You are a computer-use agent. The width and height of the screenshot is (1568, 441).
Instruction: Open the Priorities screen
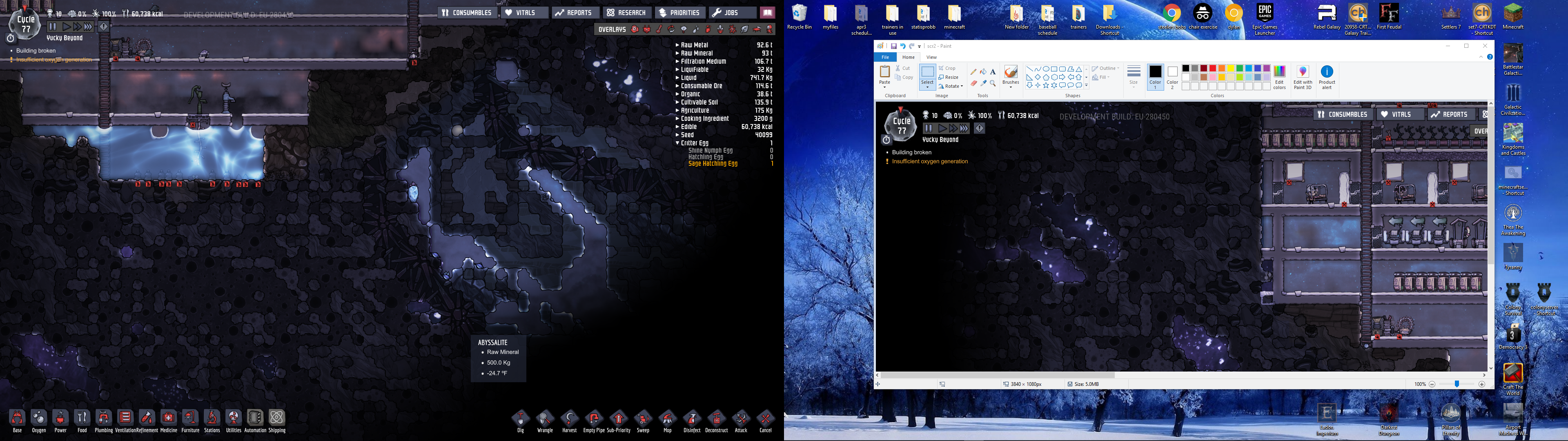pyautogui.click(x=680, y=13)
